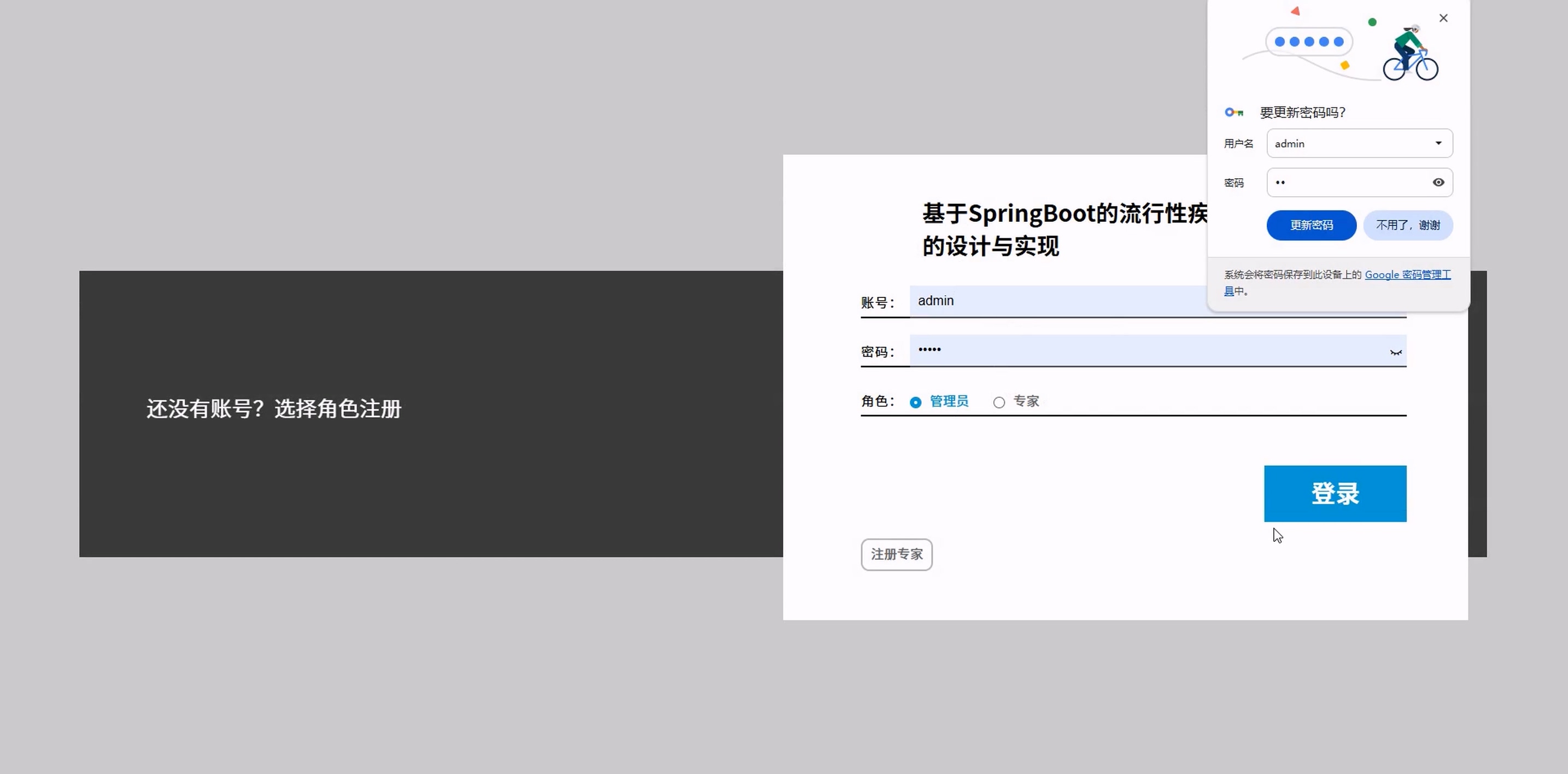The height and width of the screenshot is (774, 1568).
Task: Click the password dots bubble illustration
Action: (1309, 42)
